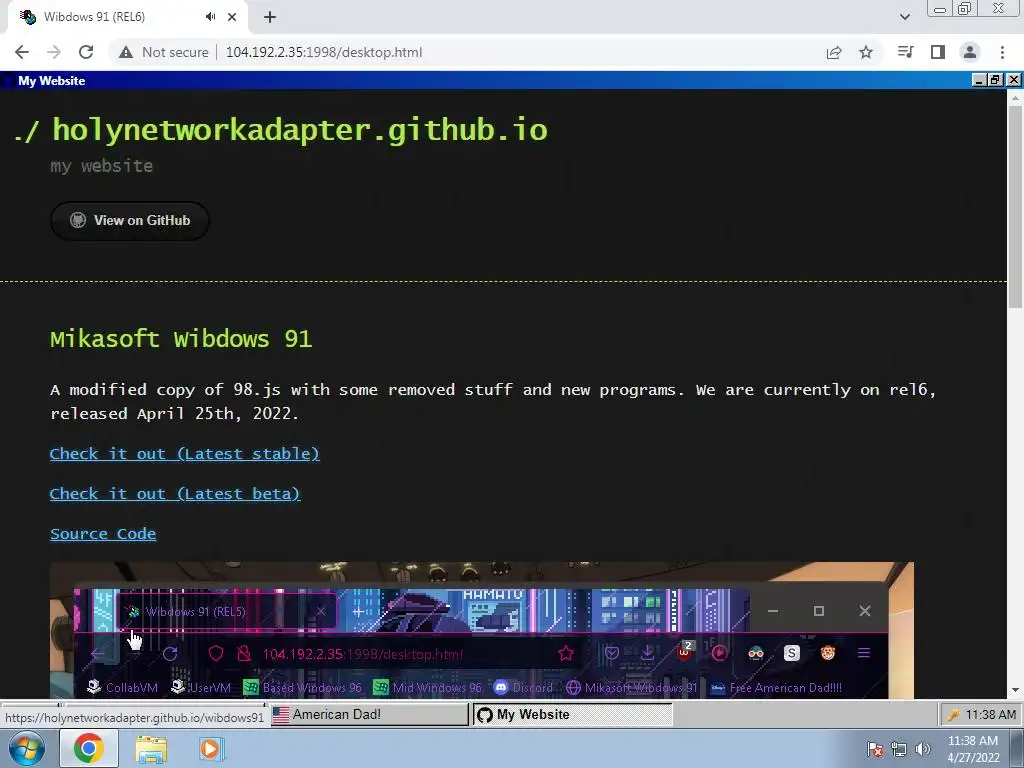The image size is (1024, 768).
Task: Select My Website button in inner taskbar
Action: pyautogui.click(x=572, y=714)
